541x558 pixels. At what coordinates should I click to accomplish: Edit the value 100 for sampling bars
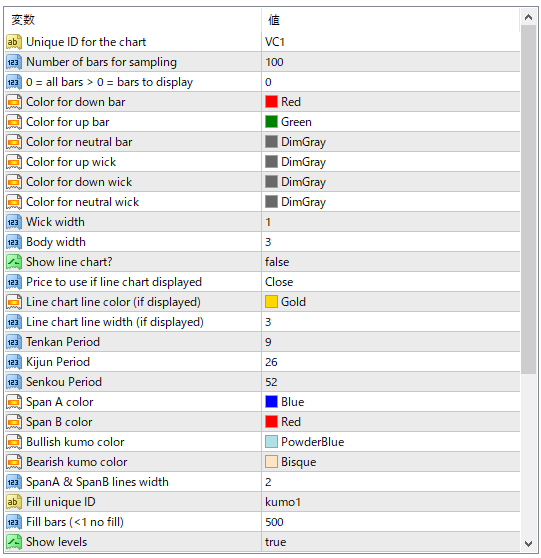391,62
